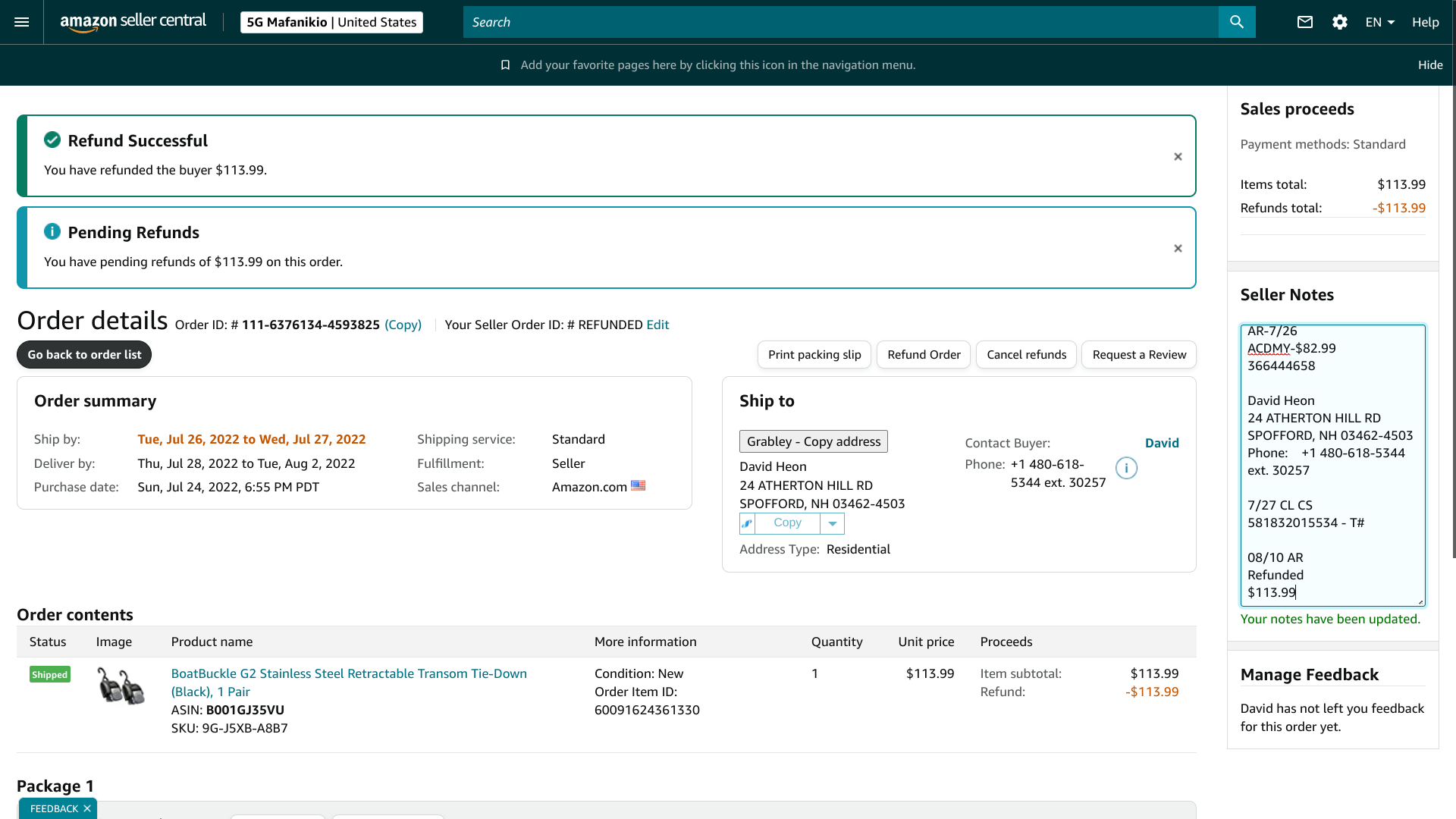Image resolution: width=1456 pixels, height=819 pixels.
Task: Open the EN language dropdown
Action: (x=1379, y=22)
